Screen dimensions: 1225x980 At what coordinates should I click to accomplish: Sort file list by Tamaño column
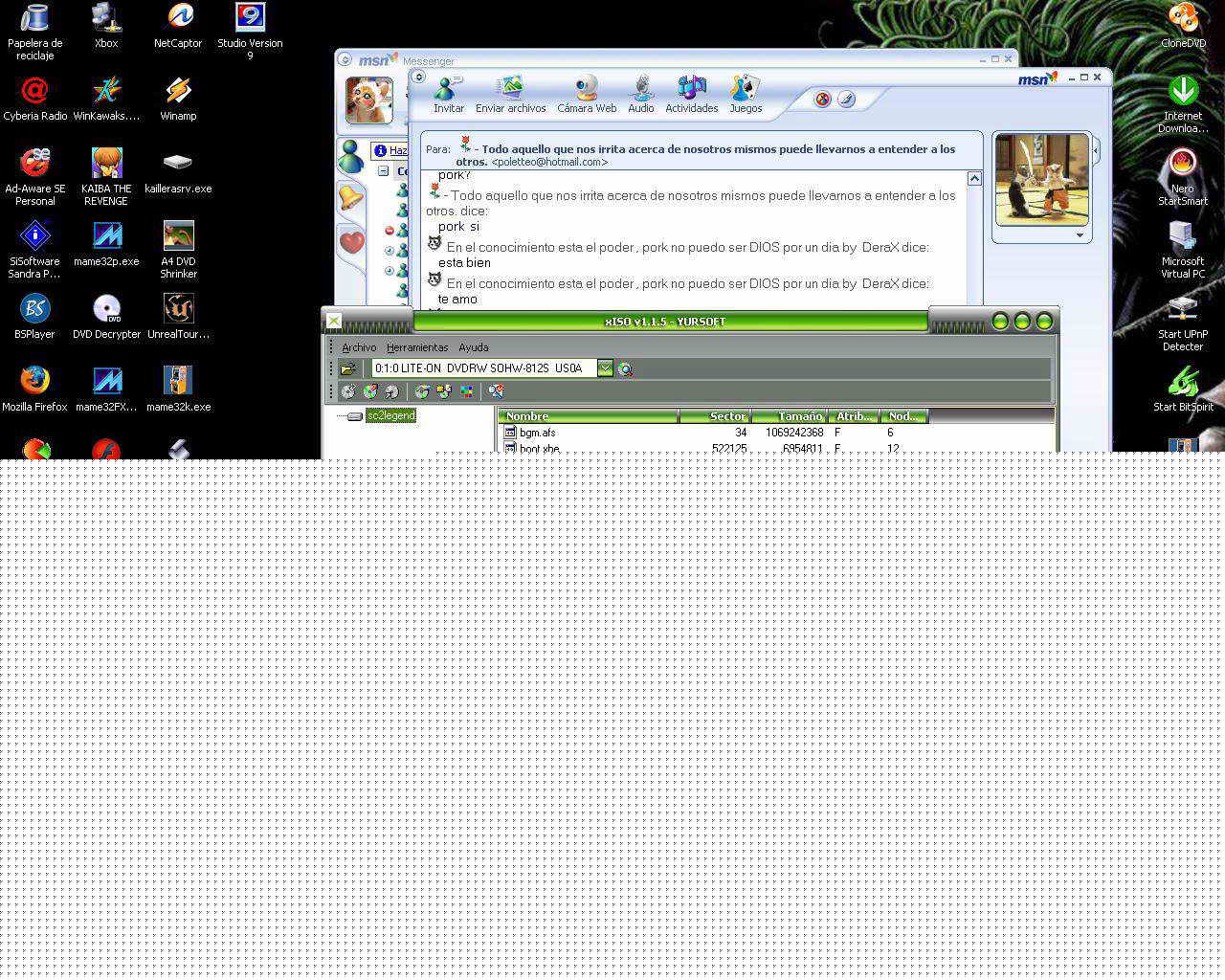pos(790,416)
